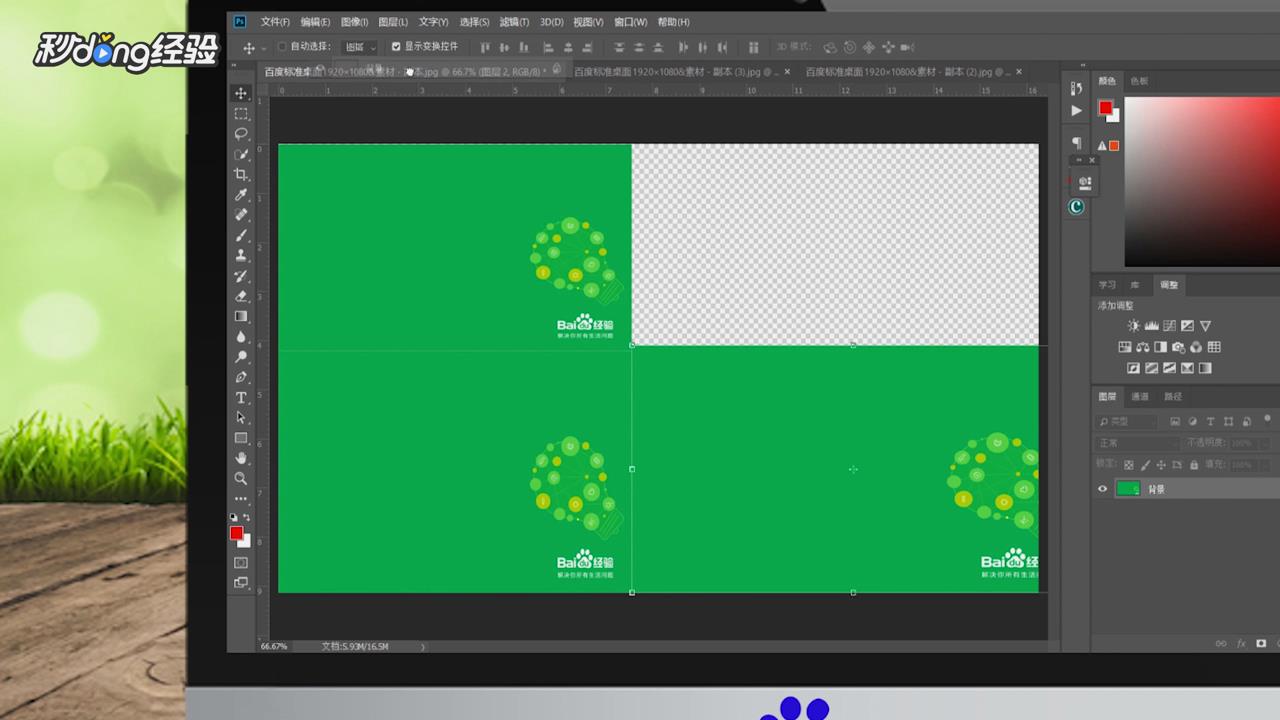Open the Paragraph panel icon
Screen dimensions: 1280x720
tap(1076, 142)
